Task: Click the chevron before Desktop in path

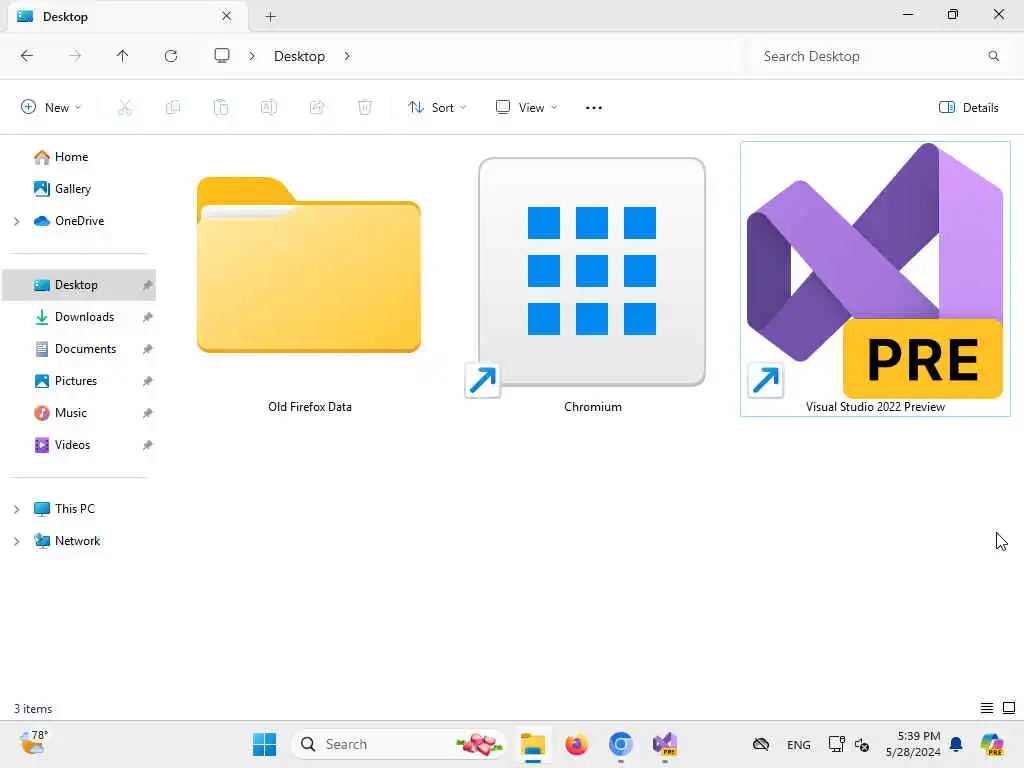Action: 252,56
